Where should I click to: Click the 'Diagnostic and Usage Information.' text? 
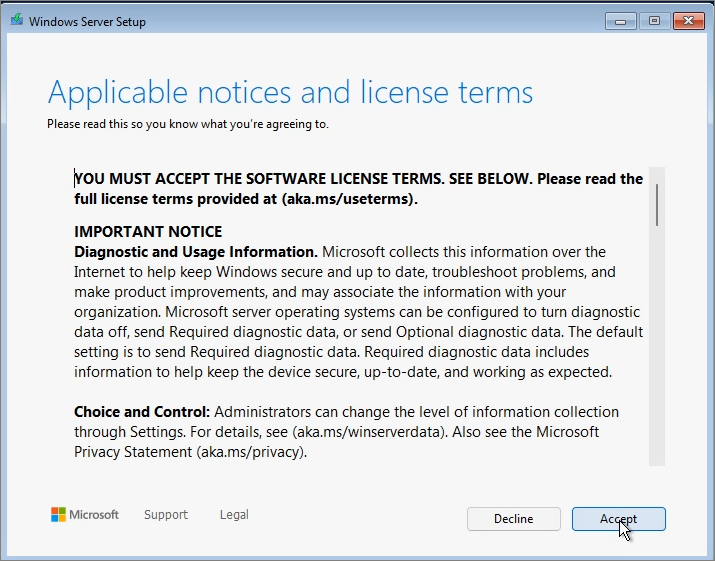[x=196, y=252]
